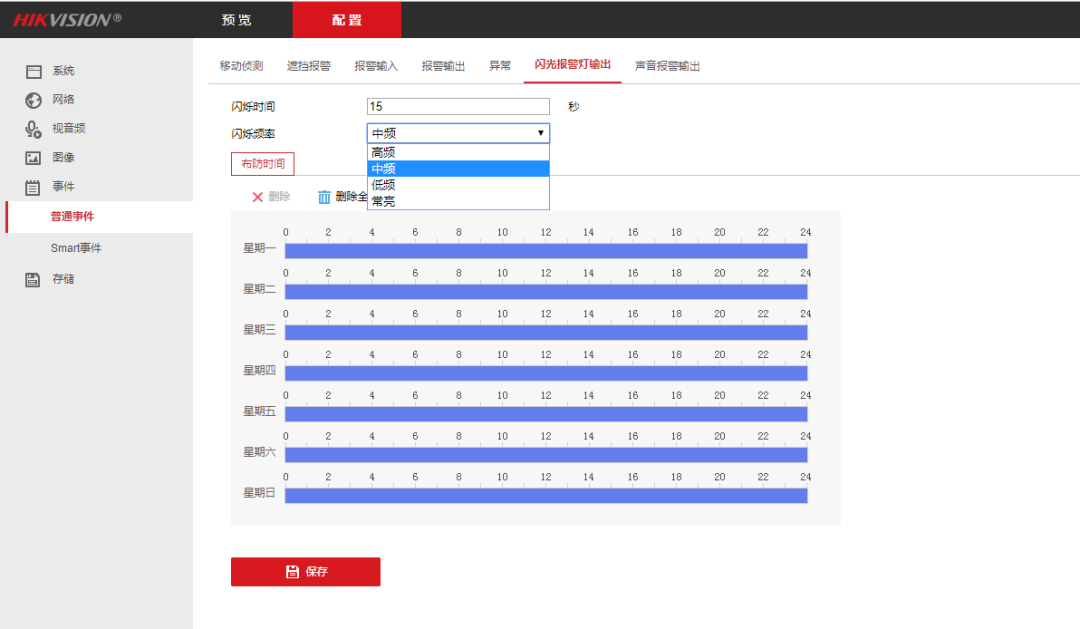Click the 闪烁时间 input field showing 15
Image resolution: width=1080 pixels, height=629 pixels.
point(457,106)
